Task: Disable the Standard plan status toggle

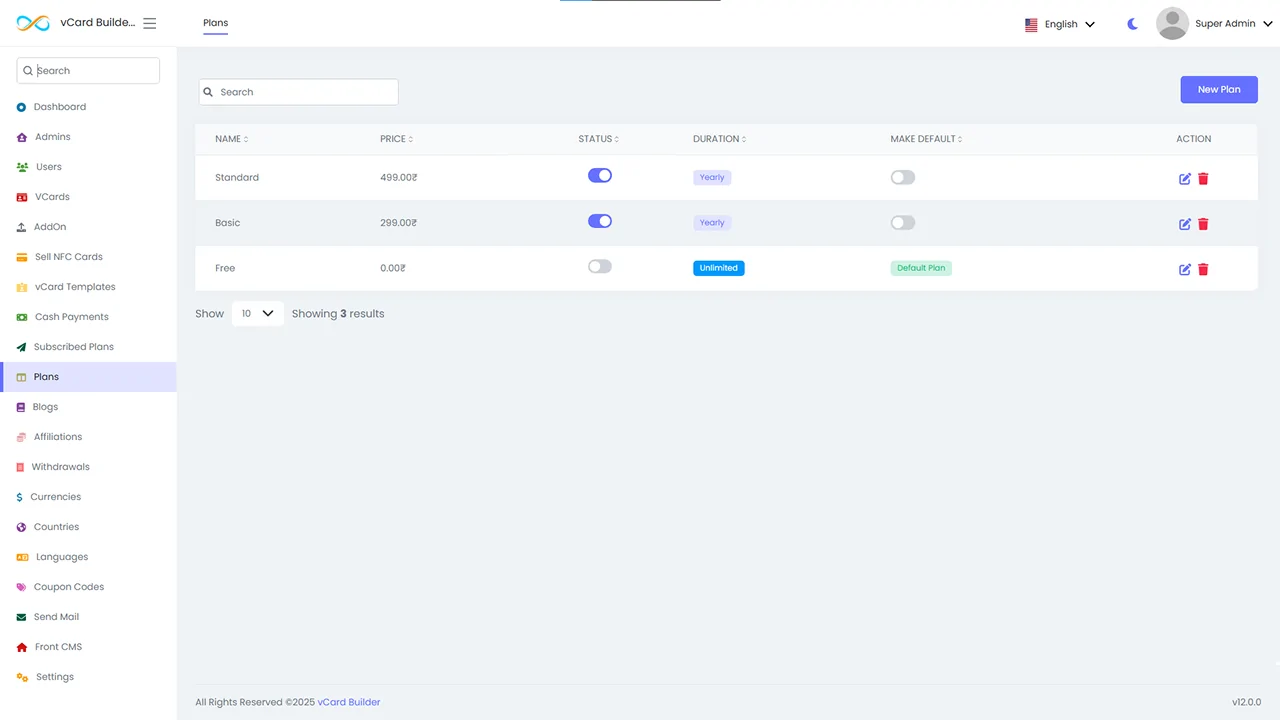Action: click(600, 175)
